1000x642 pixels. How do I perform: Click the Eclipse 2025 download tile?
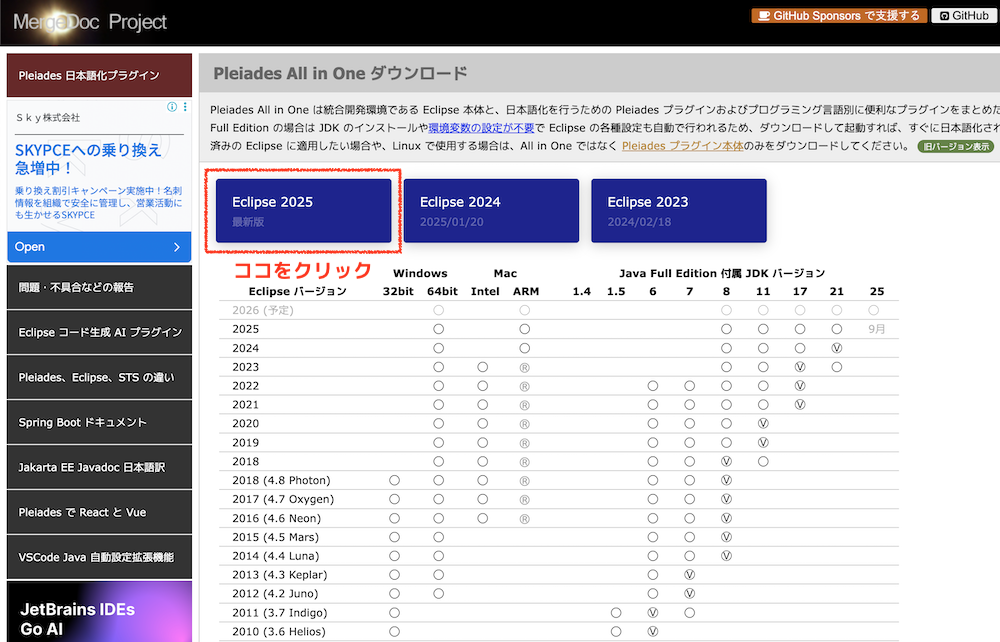point(303,210)
